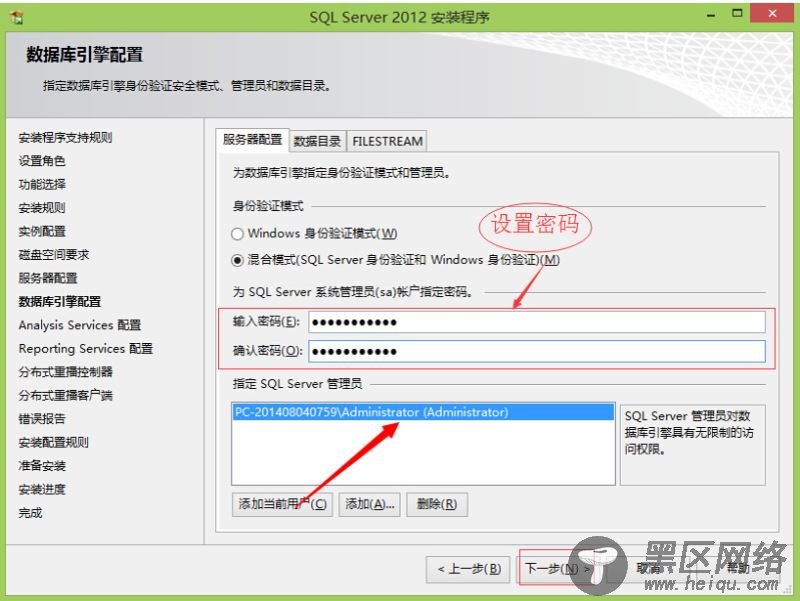Click 安装程序支持规则 step in sidebar
Screen dimensions: 800x601
pos(65,137)
